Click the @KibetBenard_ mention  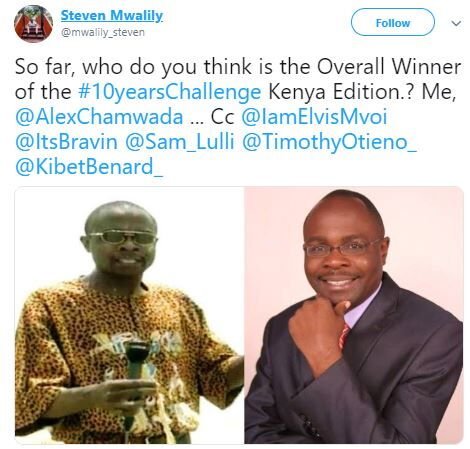click(x=89, y=167)
